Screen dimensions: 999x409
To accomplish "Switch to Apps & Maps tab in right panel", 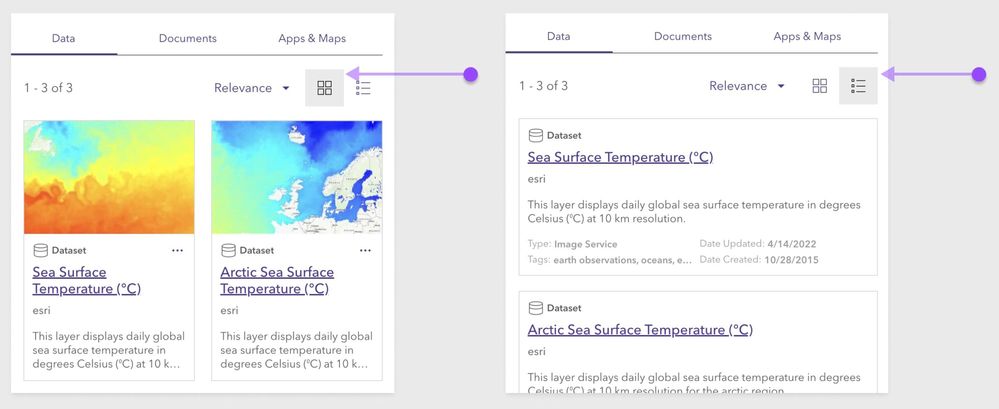I will coord(807,37).
